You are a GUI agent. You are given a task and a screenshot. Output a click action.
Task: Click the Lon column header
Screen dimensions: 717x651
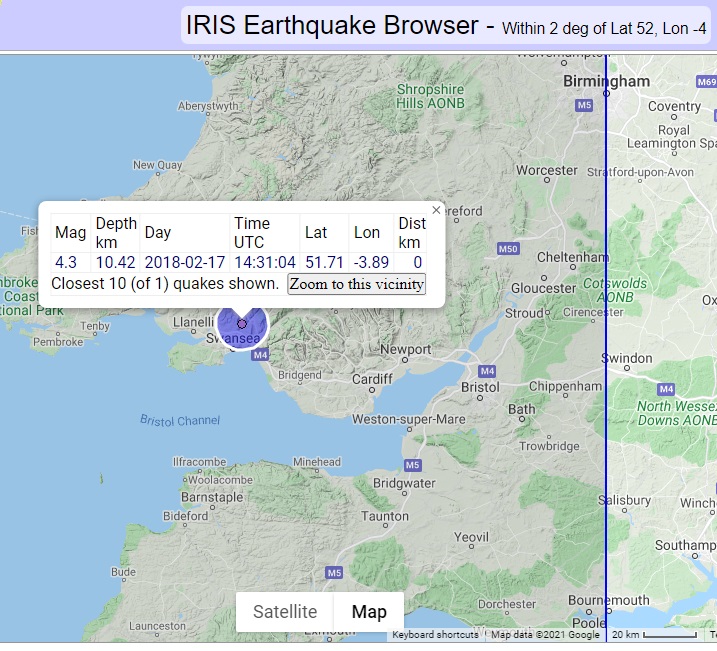[367, 232]
